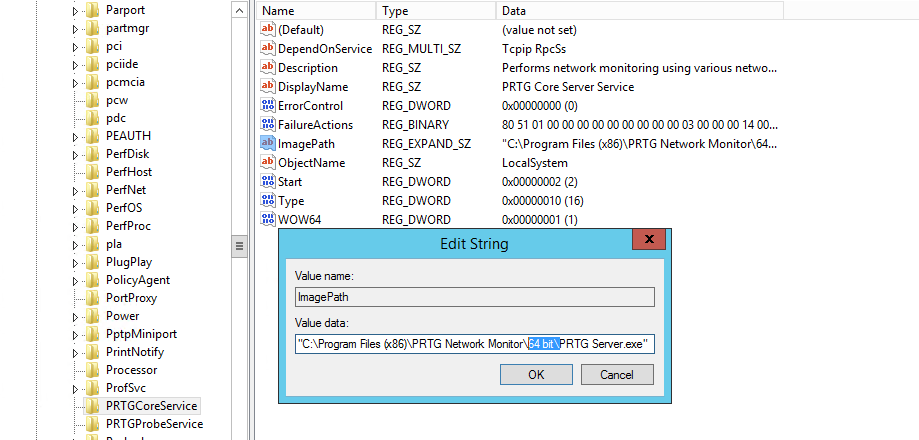This screenshot has width=919, height=440.
Task: Click into the Value data field
Action: (475, 344)
